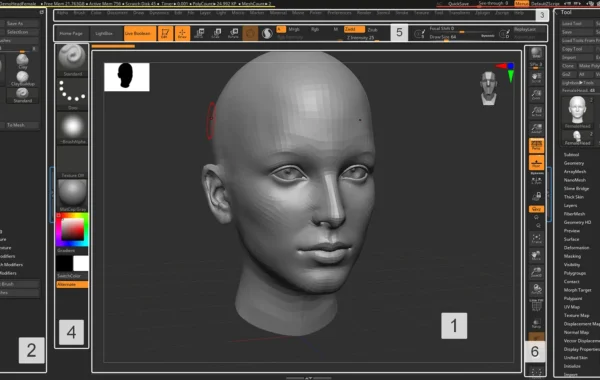The width and height of the screenshot is (600, 380).
Task: Click the QuickSave button
Action: pyautogui.click(x=458, y=3)
